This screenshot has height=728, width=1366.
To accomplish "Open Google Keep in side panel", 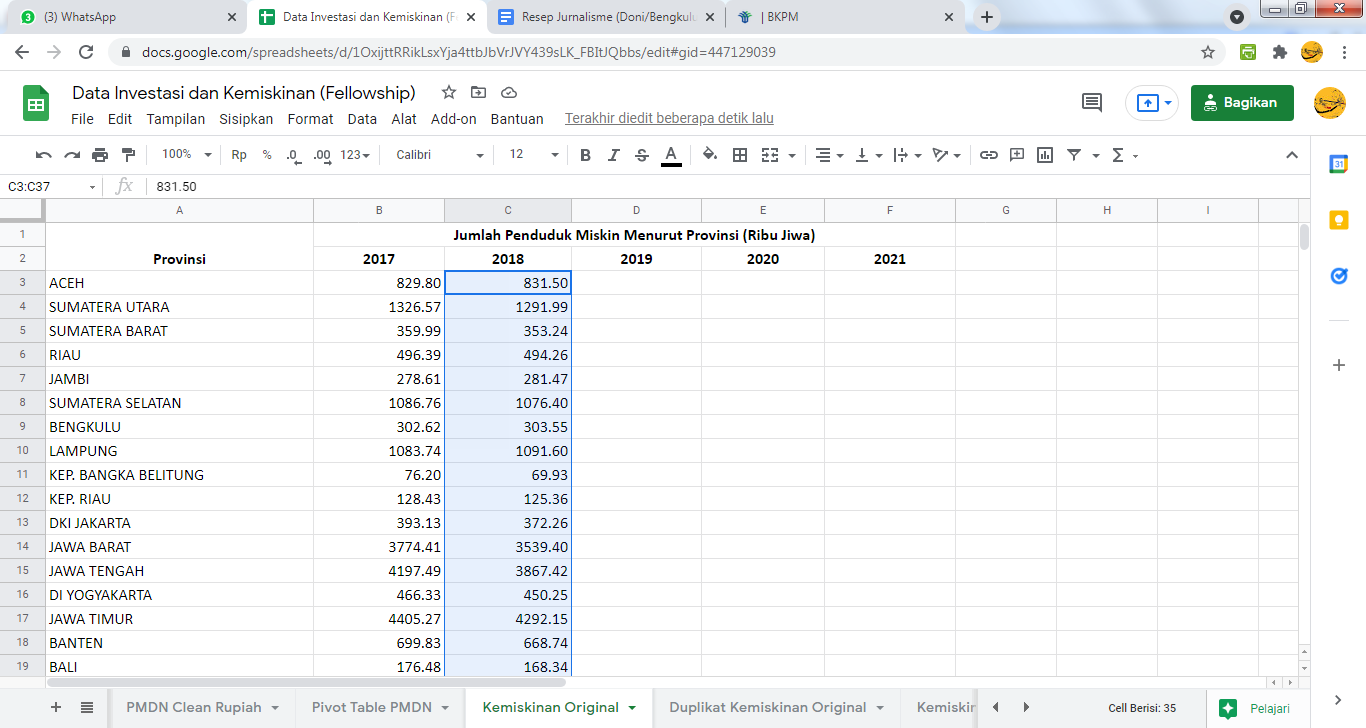I will 1339,220.
